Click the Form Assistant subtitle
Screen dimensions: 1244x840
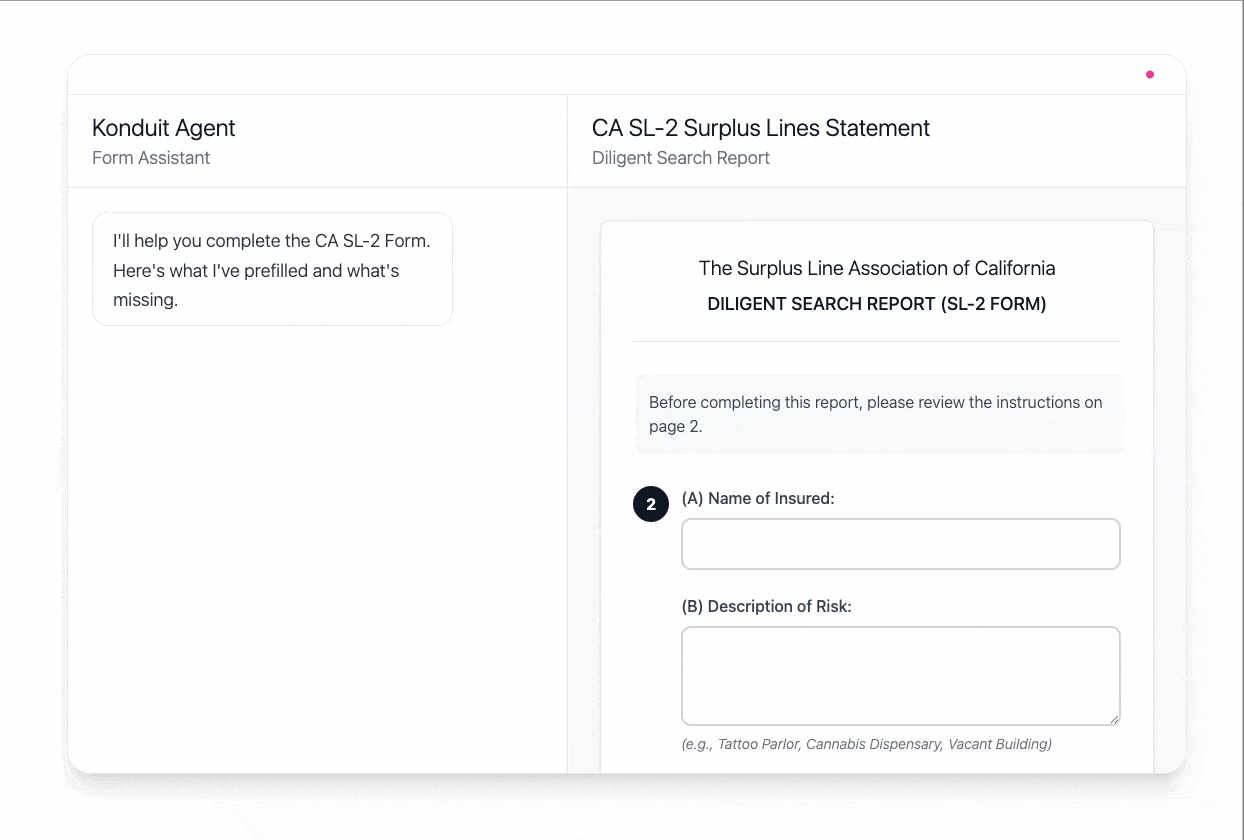point(151,158)
